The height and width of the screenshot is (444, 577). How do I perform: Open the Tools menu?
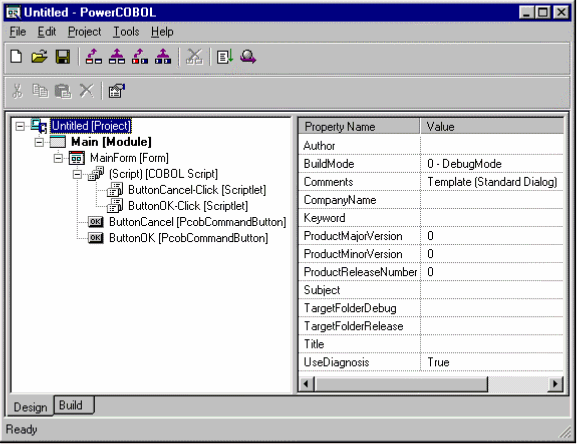click(x=126, y=32)
